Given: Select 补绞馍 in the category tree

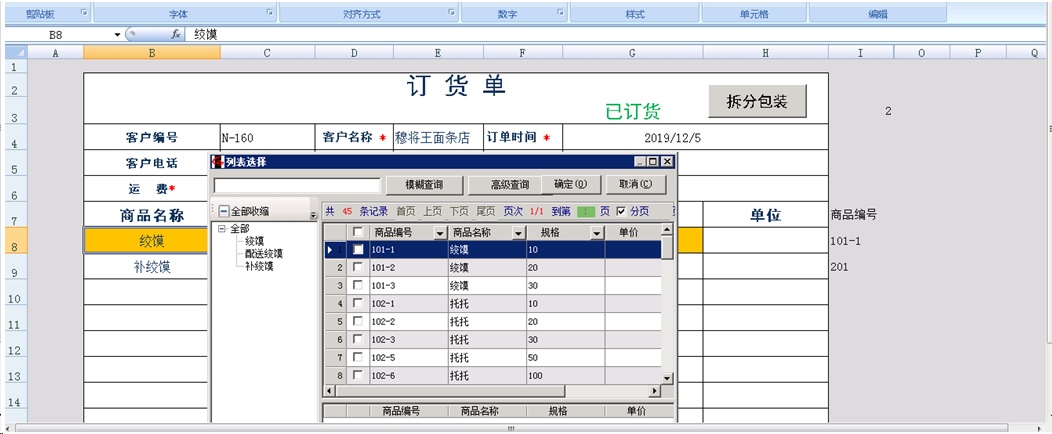Looking at the screenshot, I should click(259, 266).
